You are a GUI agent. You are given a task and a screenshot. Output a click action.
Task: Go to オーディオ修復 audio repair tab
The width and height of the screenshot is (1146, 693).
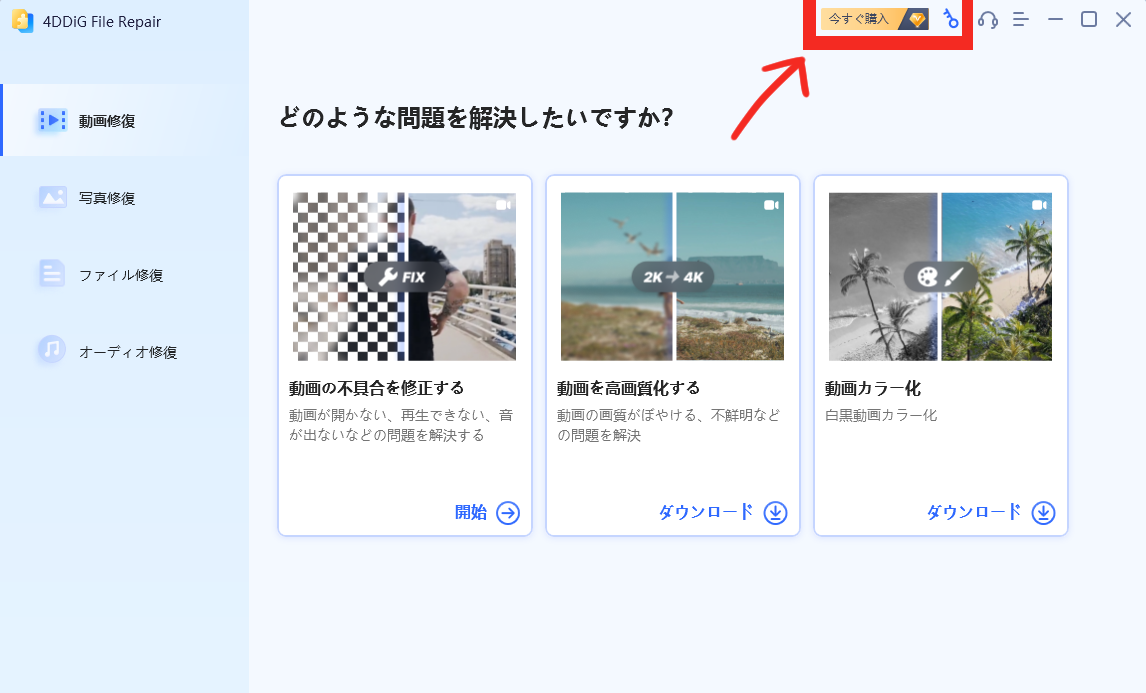tap(127, 352)
